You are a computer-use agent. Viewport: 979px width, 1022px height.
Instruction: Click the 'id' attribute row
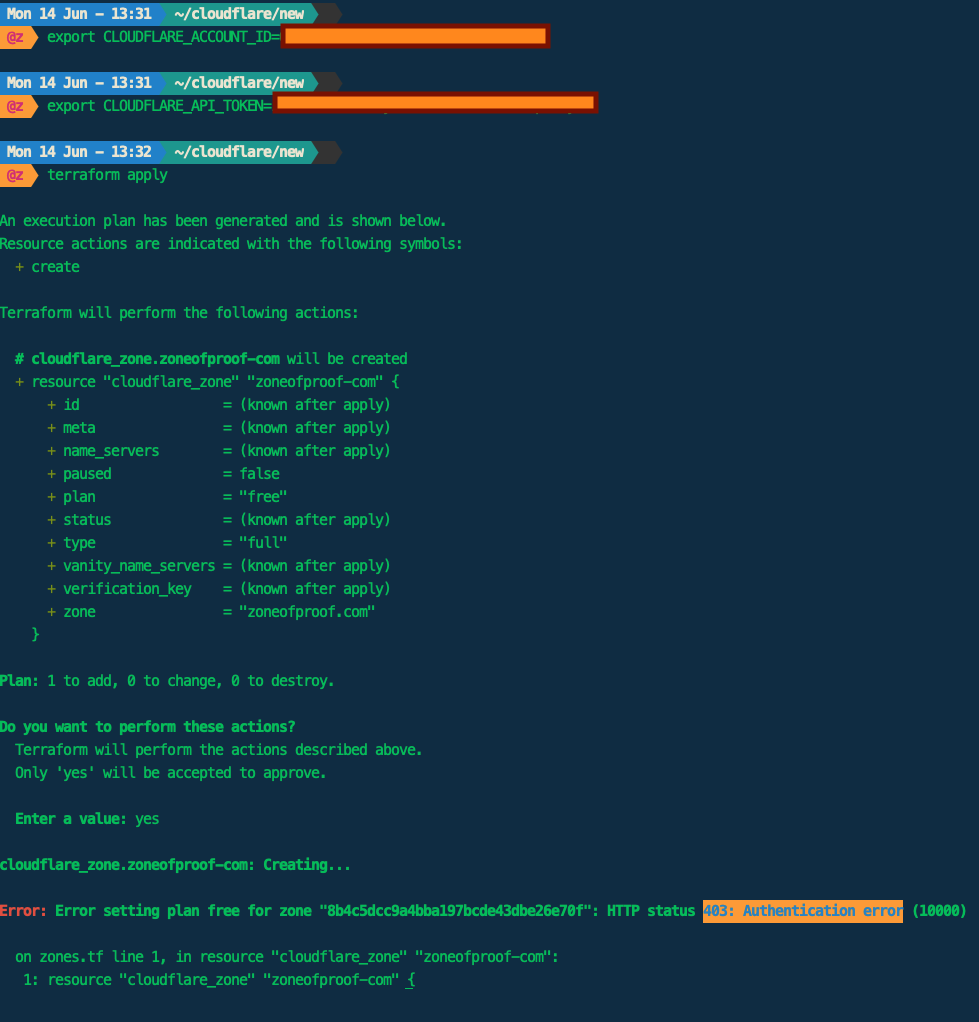coord(218,405)
